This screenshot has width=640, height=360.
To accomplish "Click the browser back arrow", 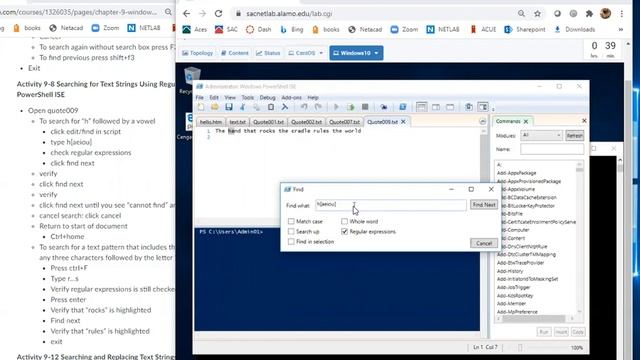I will tap(187, 13).
